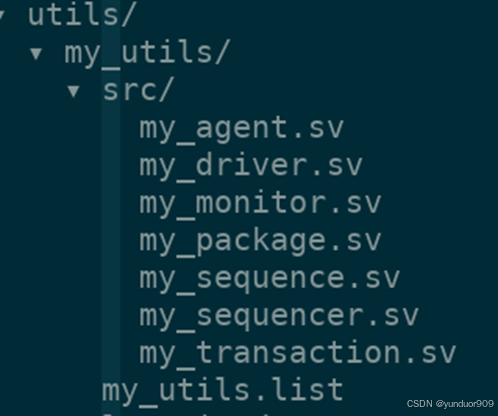Collapse the my_utils/ folder arrow
The image size is (498, 416).
tap(36, 53)
